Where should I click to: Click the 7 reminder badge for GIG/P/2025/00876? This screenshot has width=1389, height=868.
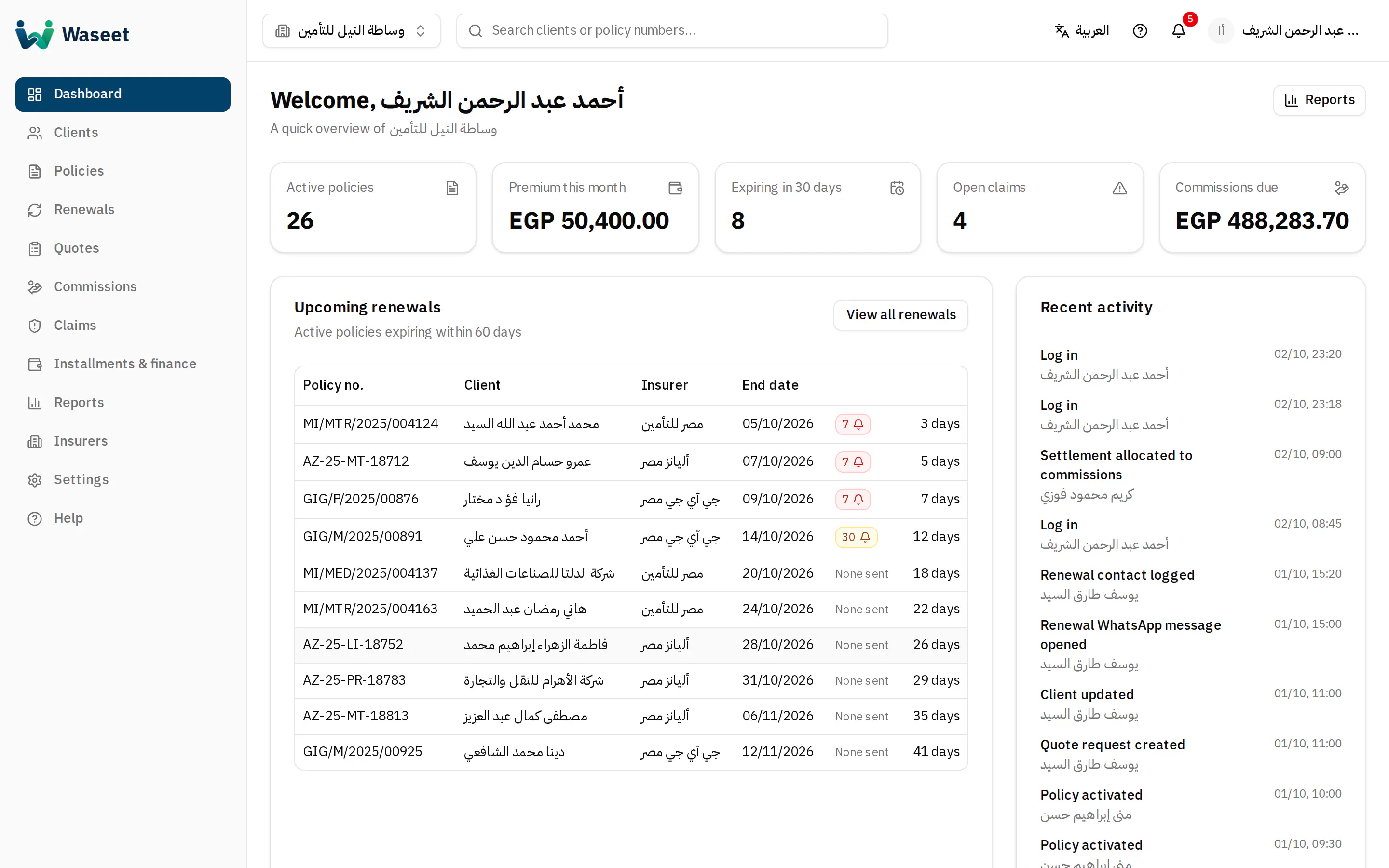pyautogui.click(x=853, y=500)
